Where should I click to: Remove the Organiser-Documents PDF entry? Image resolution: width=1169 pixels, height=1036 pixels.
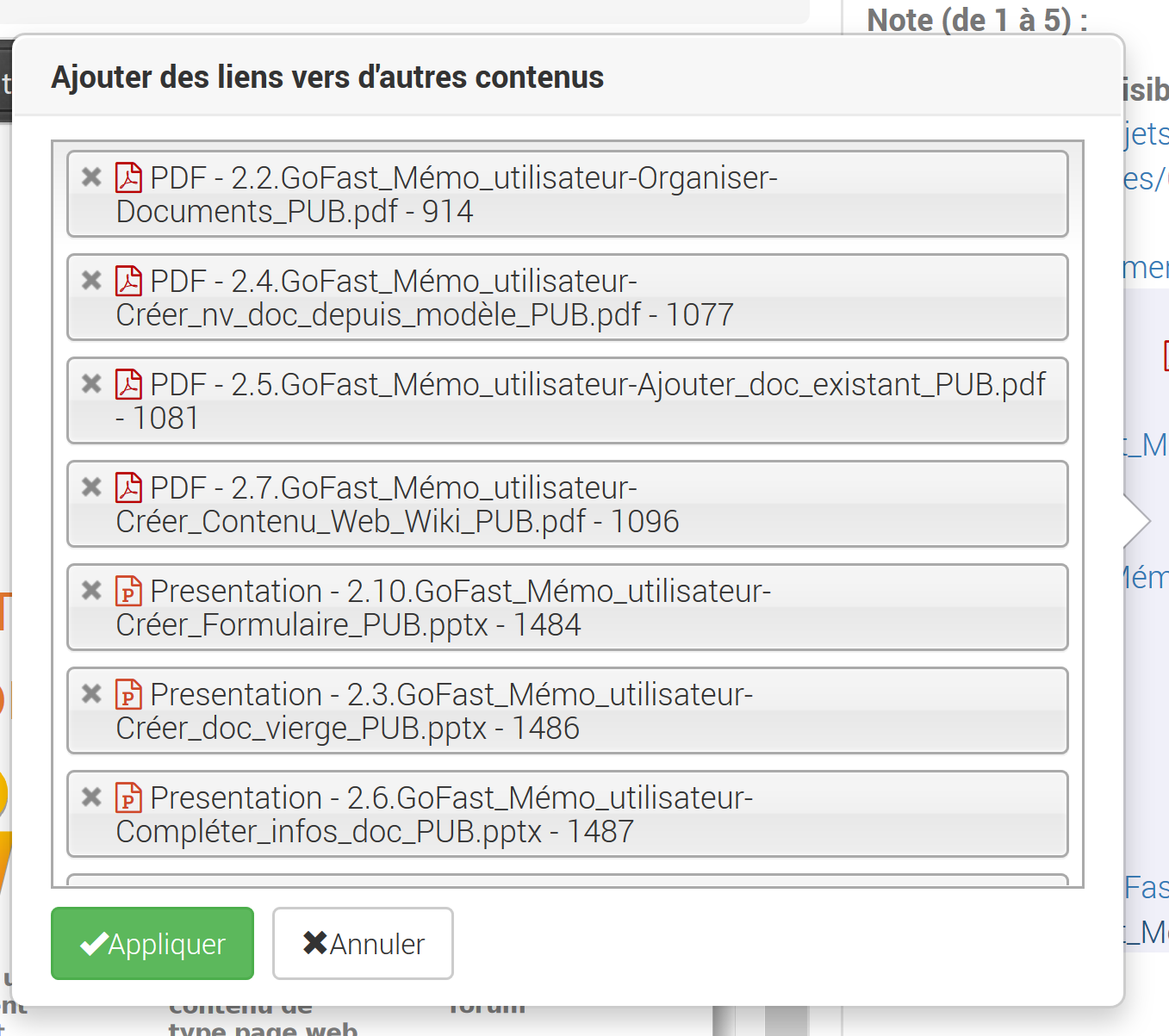tap(91, 177)
